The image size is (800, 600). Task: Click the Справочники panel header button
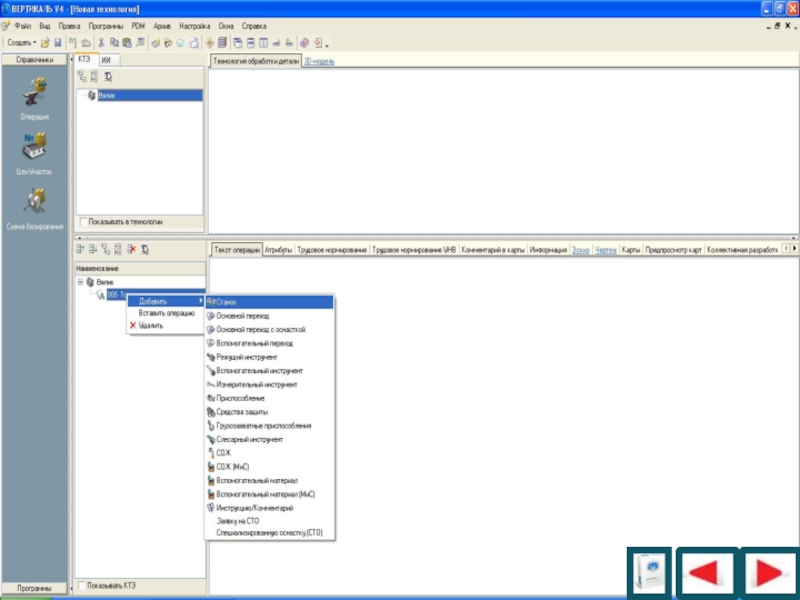tap(35, 60)
